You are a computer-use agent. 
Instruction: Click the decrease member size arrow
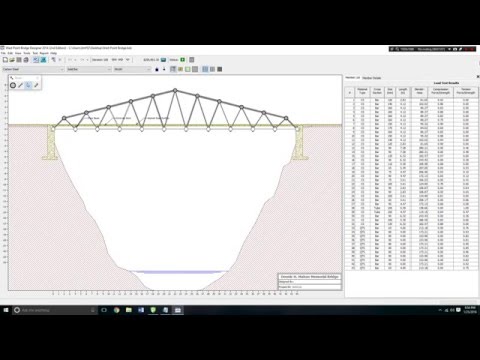tap(164, 69)
